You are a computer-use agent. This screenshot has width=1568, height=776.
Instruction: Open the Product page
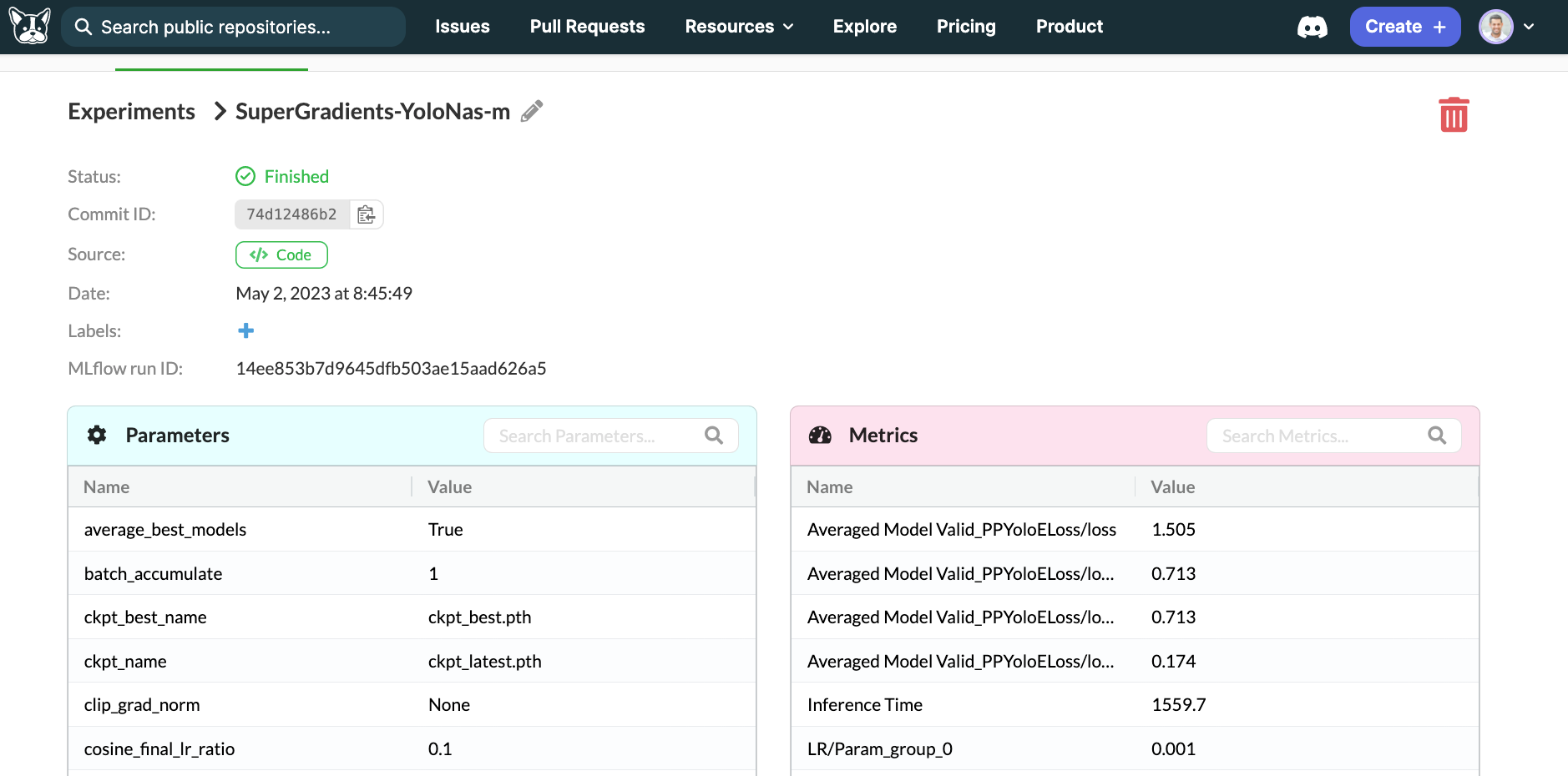point(1070,27)
